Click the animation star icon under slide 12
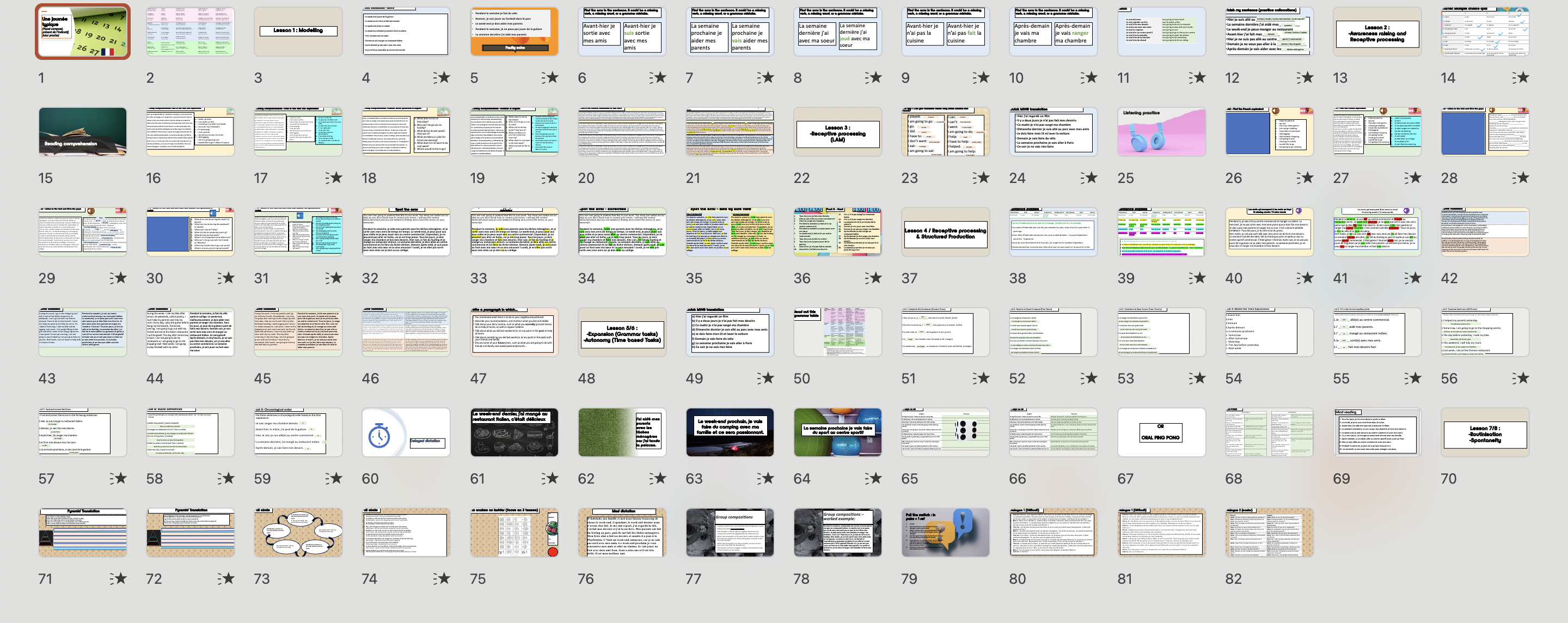Screen dimensions: 1568x623 click(x=1304, y=77)
